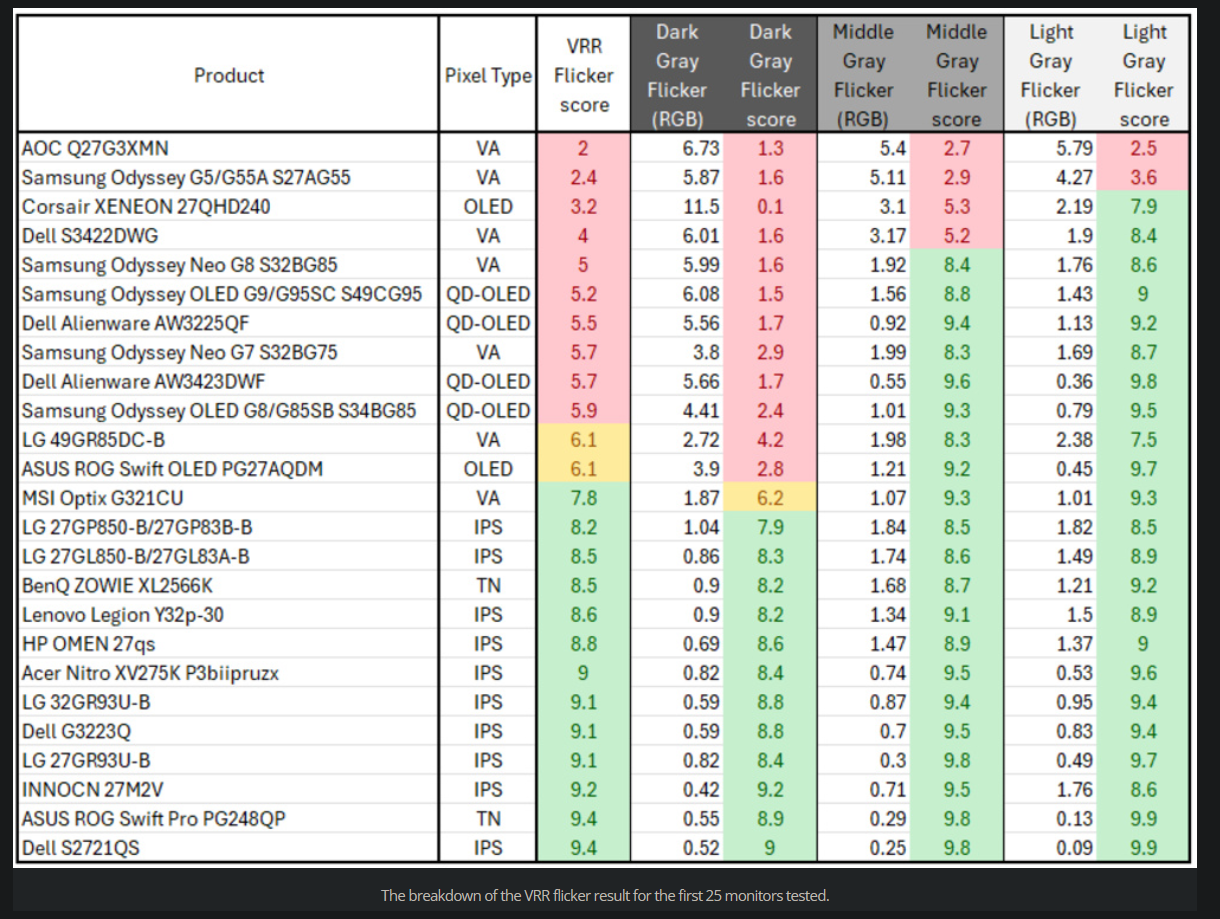Select "ASUS ROG Swift OLED PG27AQDM" product name
The width and height of the screenshot is (1220, 919).
pyautogui.click(x=172, y=469)
